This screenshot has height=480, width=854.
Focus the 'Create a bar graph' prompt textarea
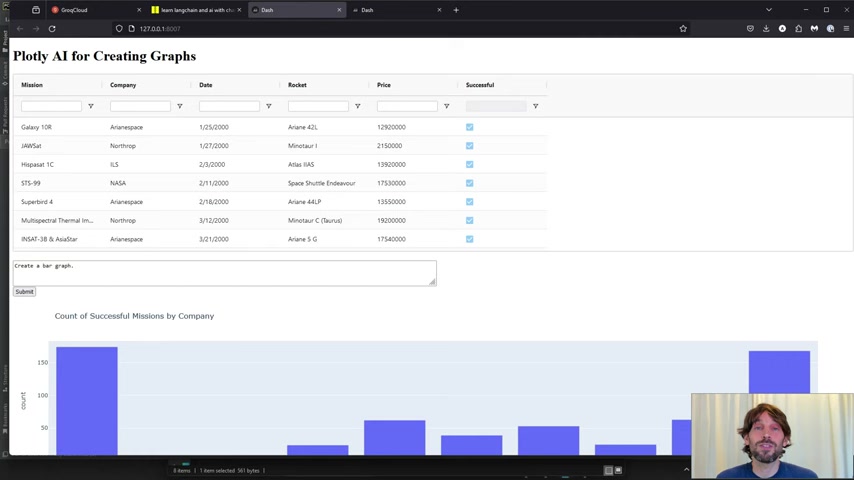[x=224, y=273]
